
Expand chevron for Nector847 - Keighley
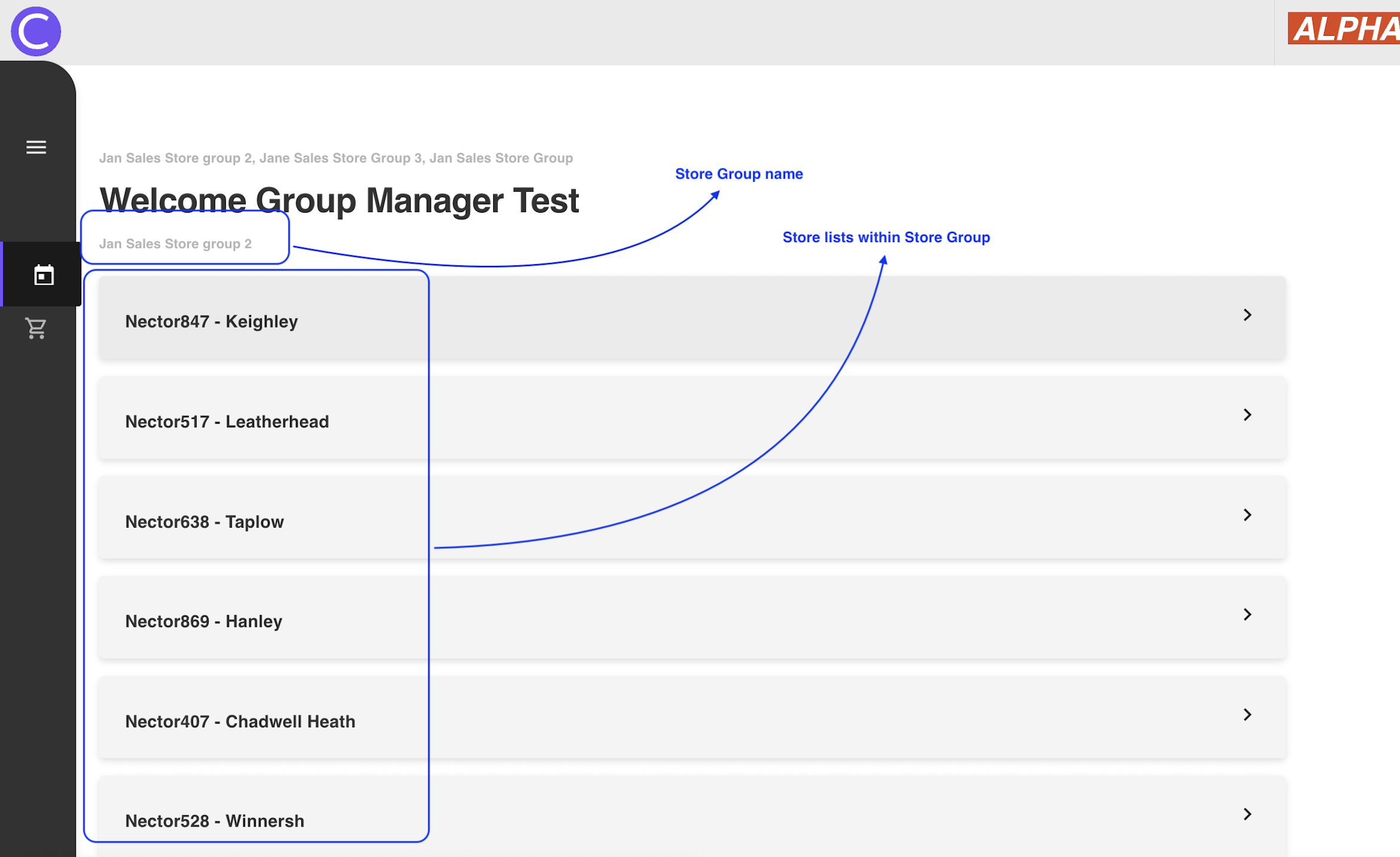1247,315
